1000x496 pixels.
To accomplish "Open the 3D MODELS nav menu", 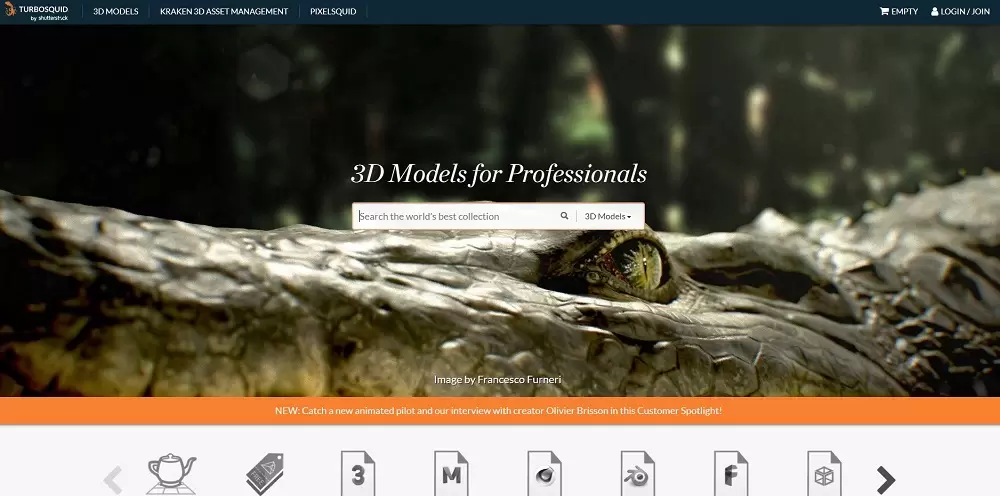I will (115, 11).
